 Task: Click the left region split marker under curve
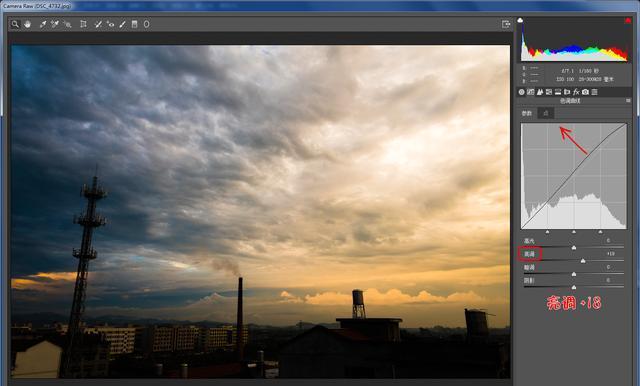click(x=547, y=232)
